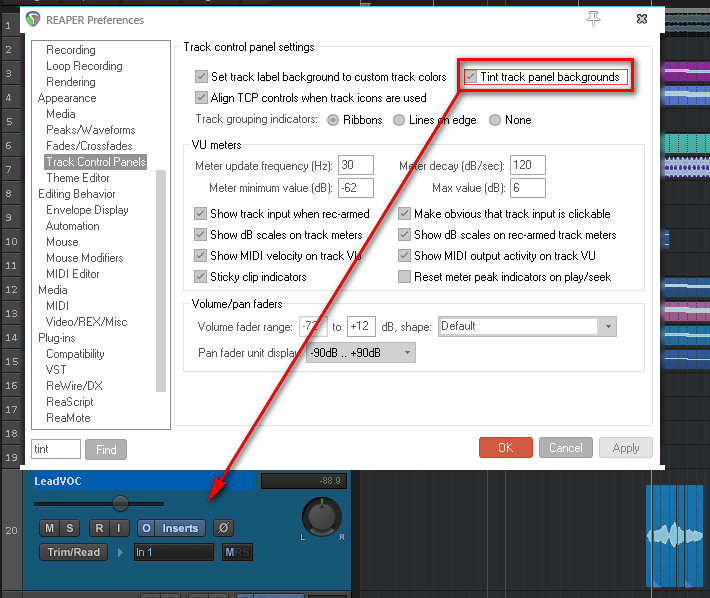Invert phase on the LeadVOC track
Screen dimensions: 710x598
point(223,528)
